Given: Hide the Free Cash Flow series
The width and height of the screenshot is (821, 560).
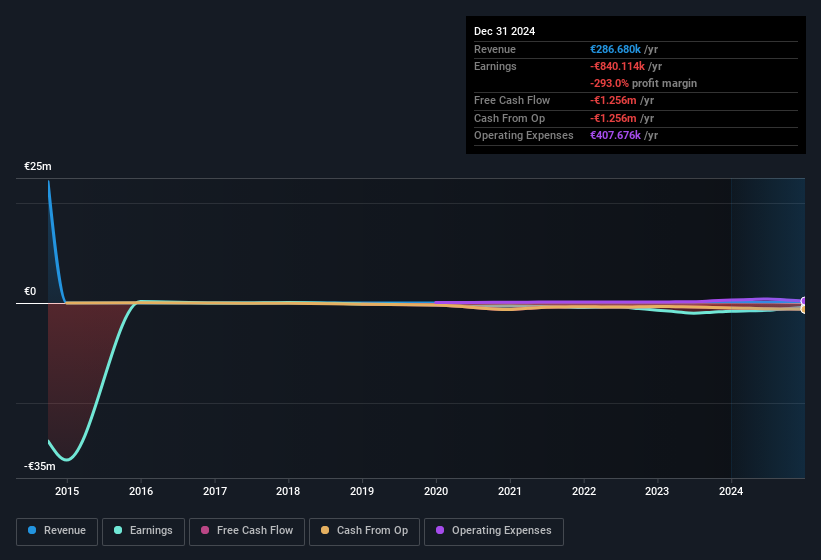Looking at the screenshot, I should [247, 531].
